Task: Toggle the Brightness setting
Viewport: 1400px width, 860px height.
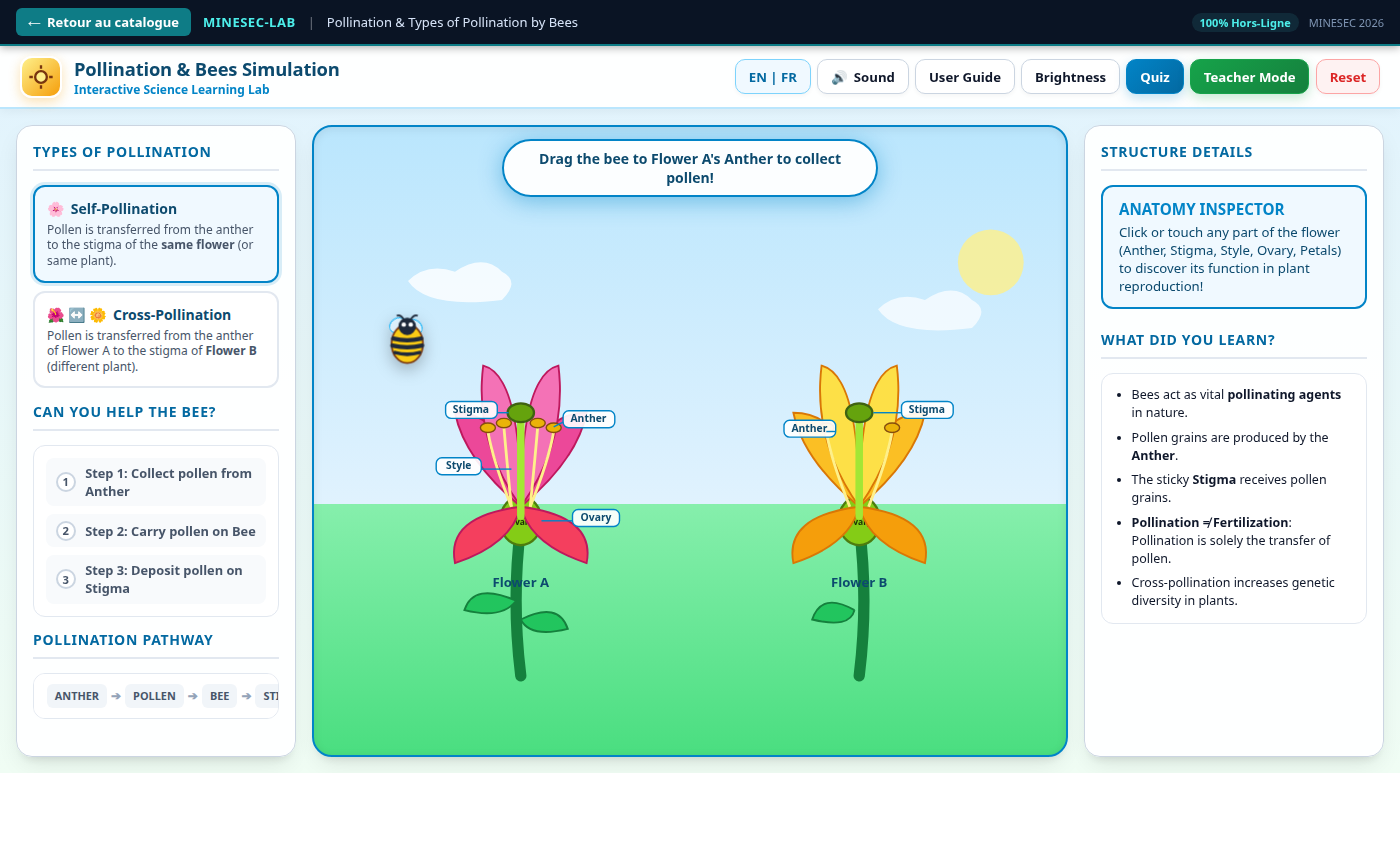Action: tap(1070, 77)
